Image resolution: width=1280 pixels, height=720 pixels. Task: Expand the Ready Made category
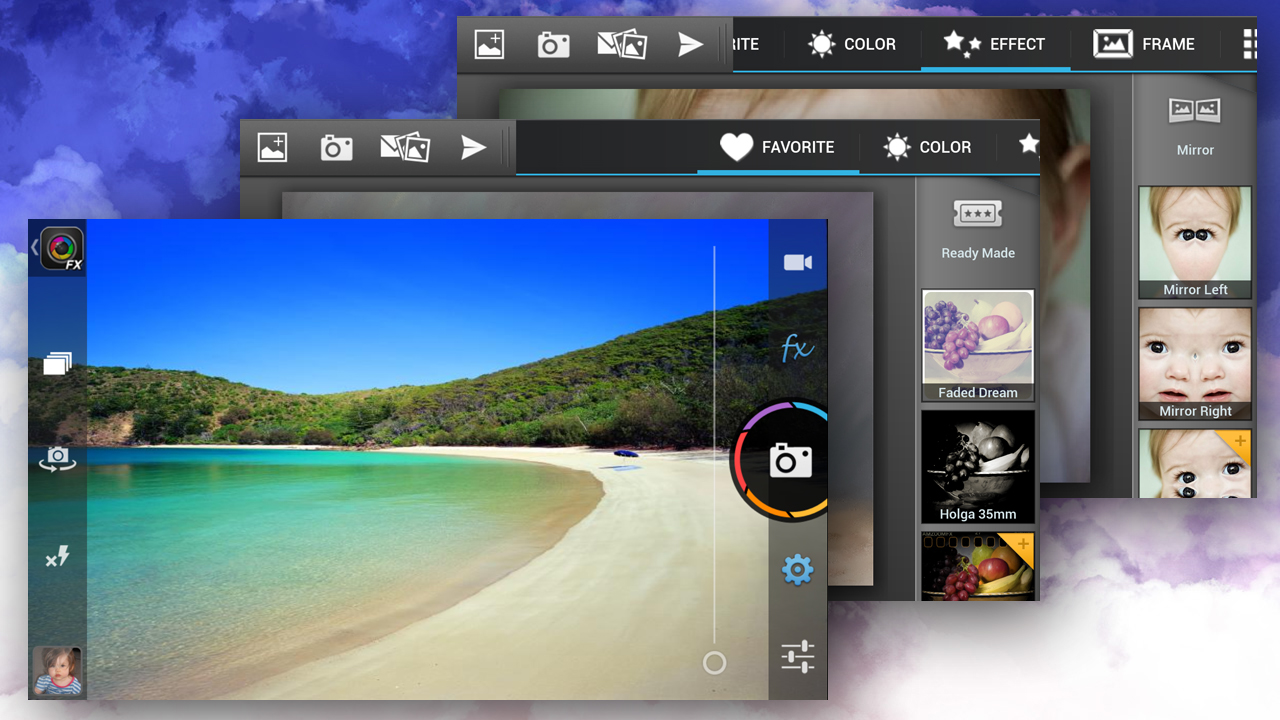(x=977, y=229)
